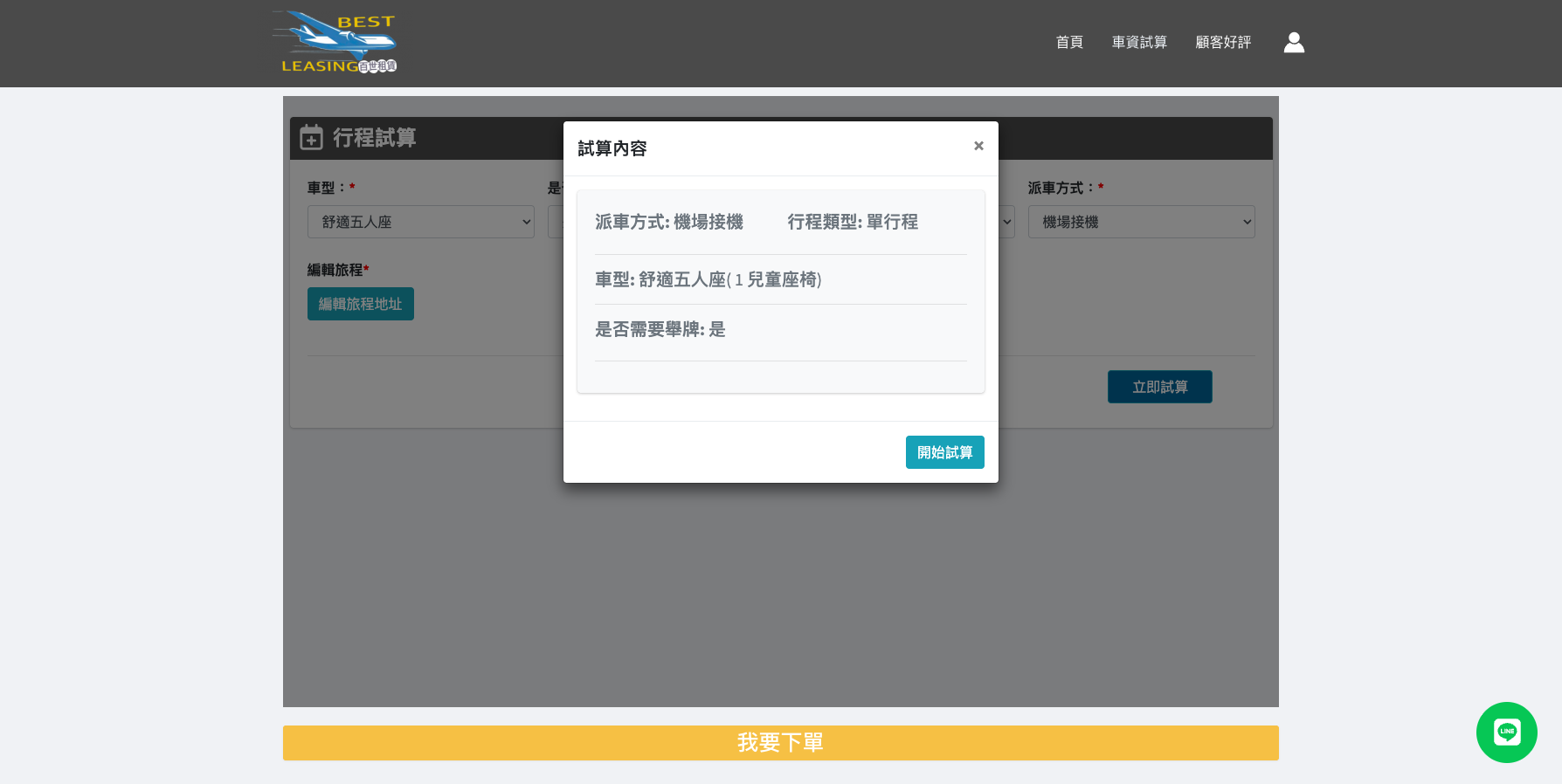Expand the 車型 dropdown showing 舒適五人座
This screenshot has height=784, width=1562.
coord(420,222)
